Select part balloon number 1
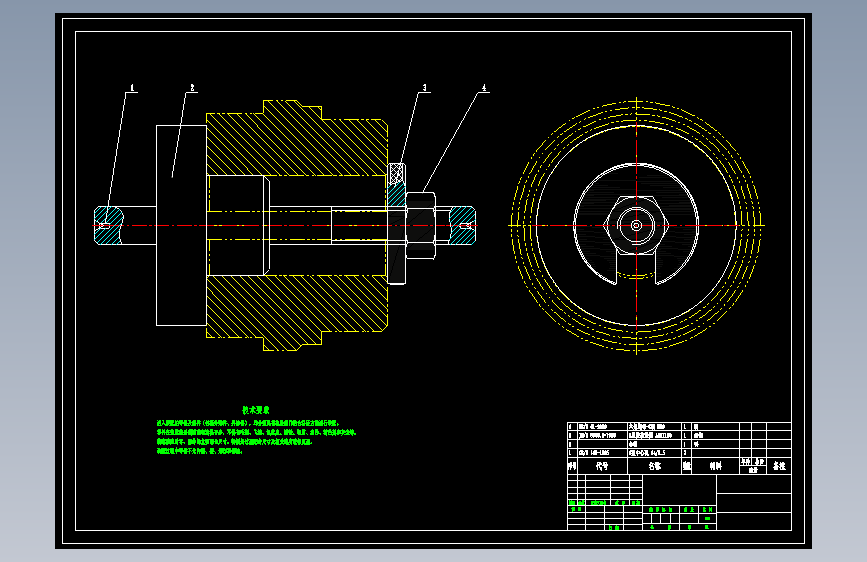This screenshot has height=562, width=867. [x=132, y=88]
